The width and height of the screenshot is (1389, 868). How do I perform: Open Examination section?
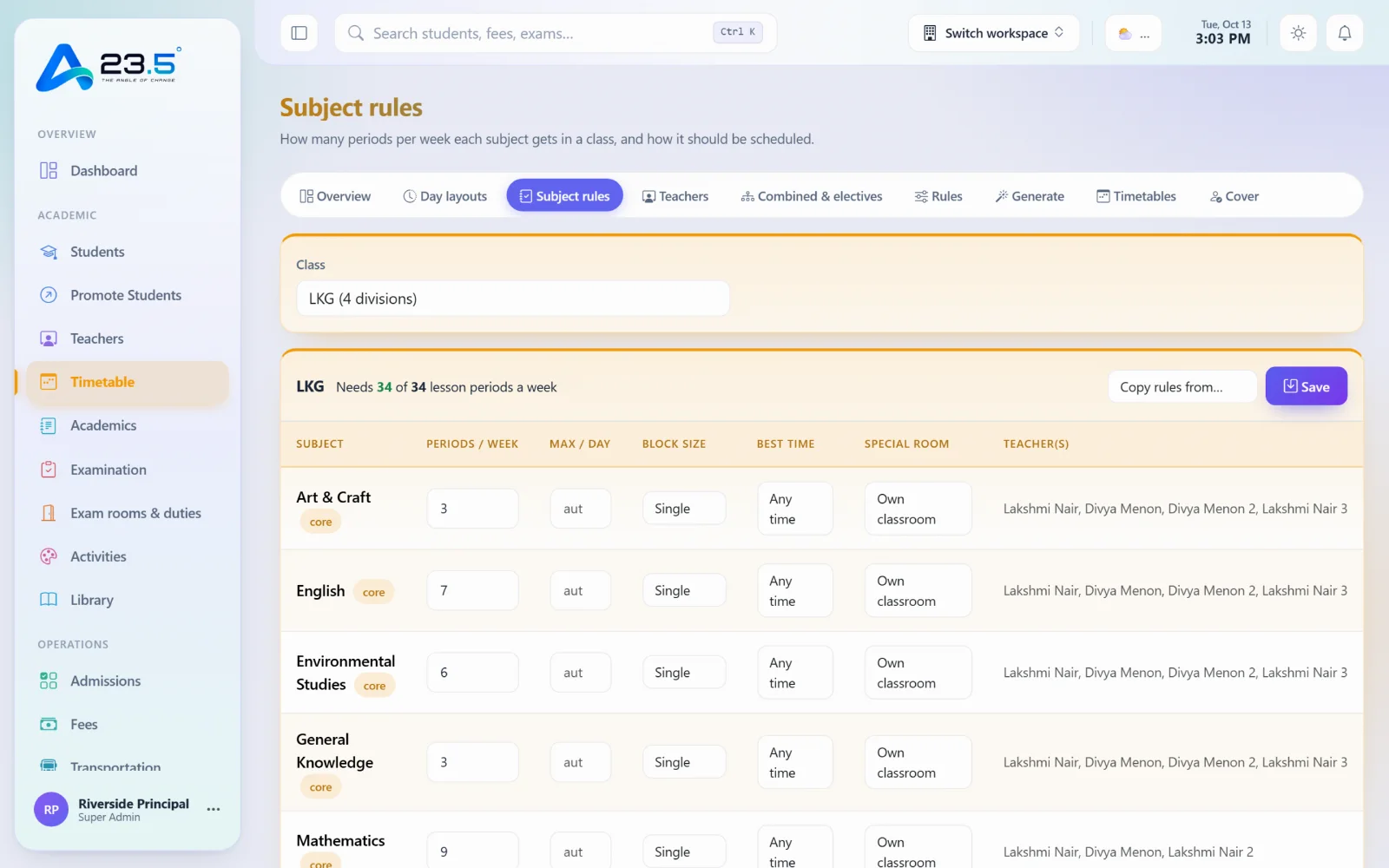pyautogui.click(x=128, y=470)
